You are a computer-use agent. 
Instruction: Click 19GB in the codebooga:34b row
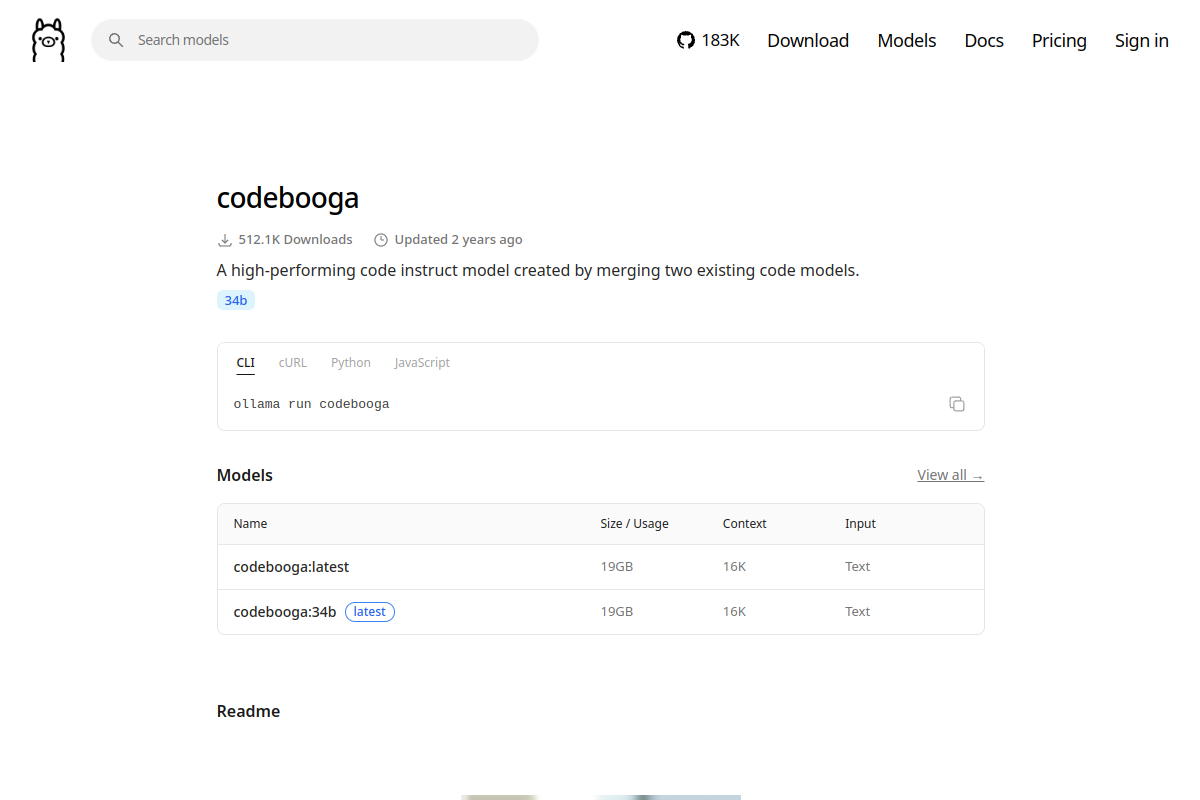tap(617, 612)
